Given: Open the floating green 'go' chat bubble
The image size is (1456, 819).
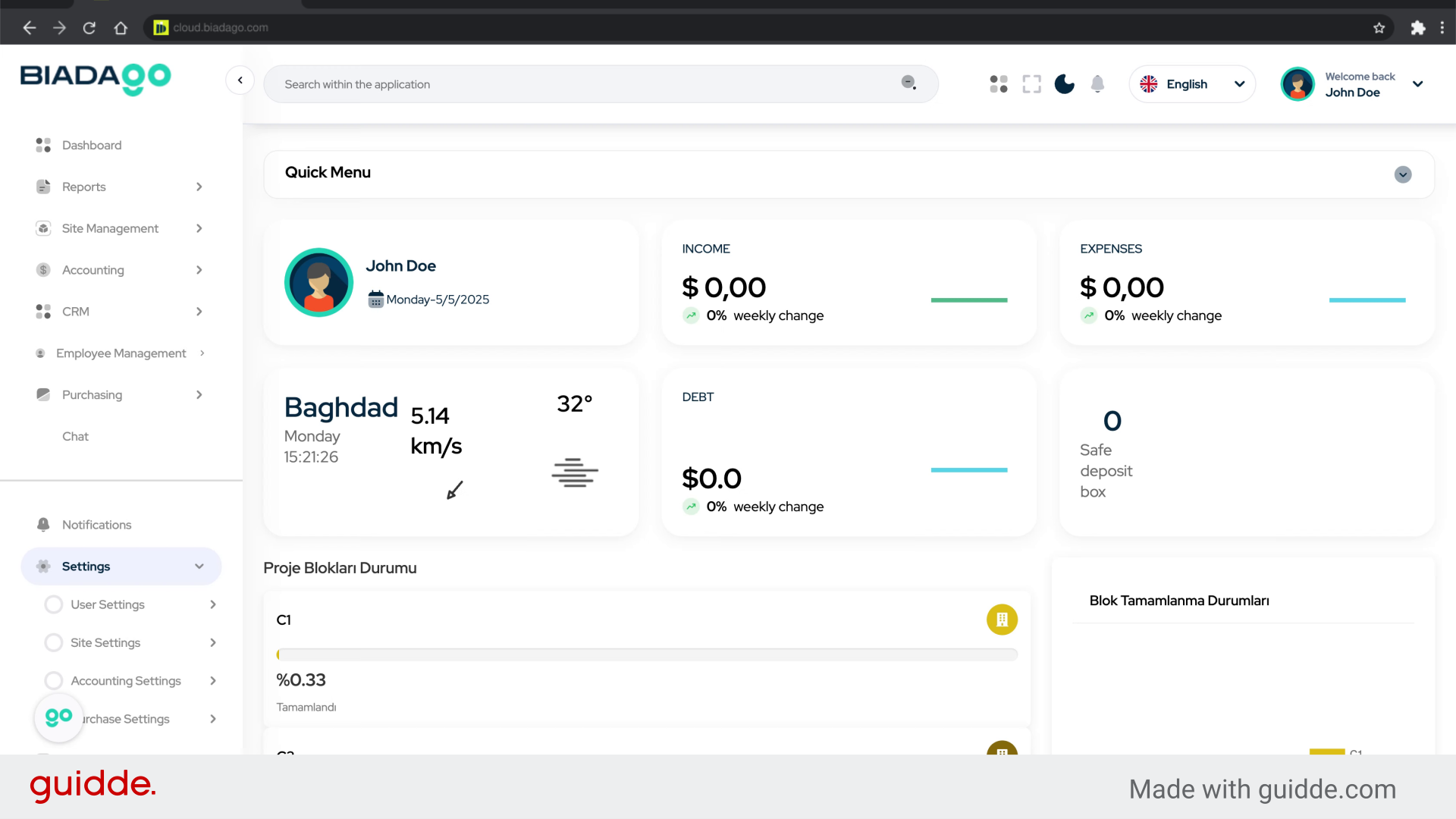Looking at the screenshot, I should [x=58, y=717].
